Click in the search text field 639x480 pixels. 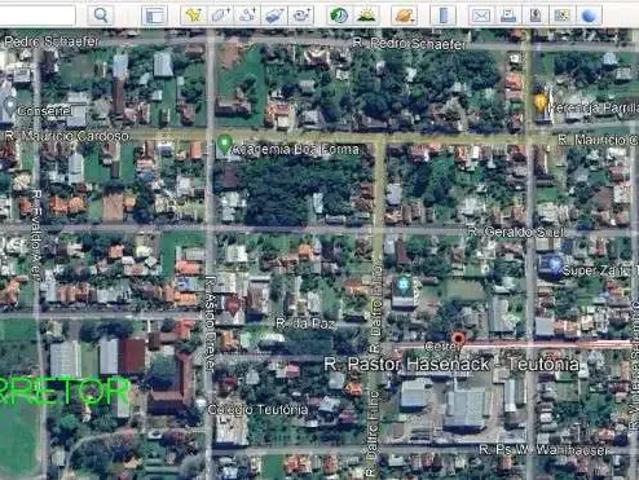coord(38,15)
